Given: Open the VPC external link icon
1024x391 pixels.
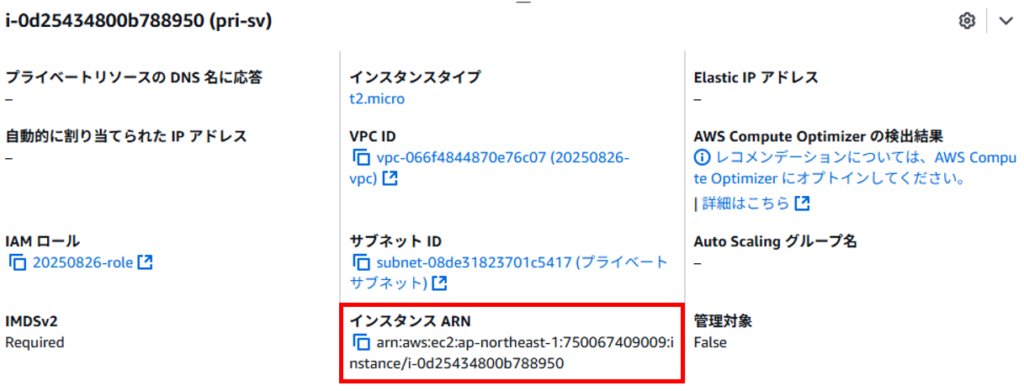Looking at the screenshot, I should [x=390, y=178].
